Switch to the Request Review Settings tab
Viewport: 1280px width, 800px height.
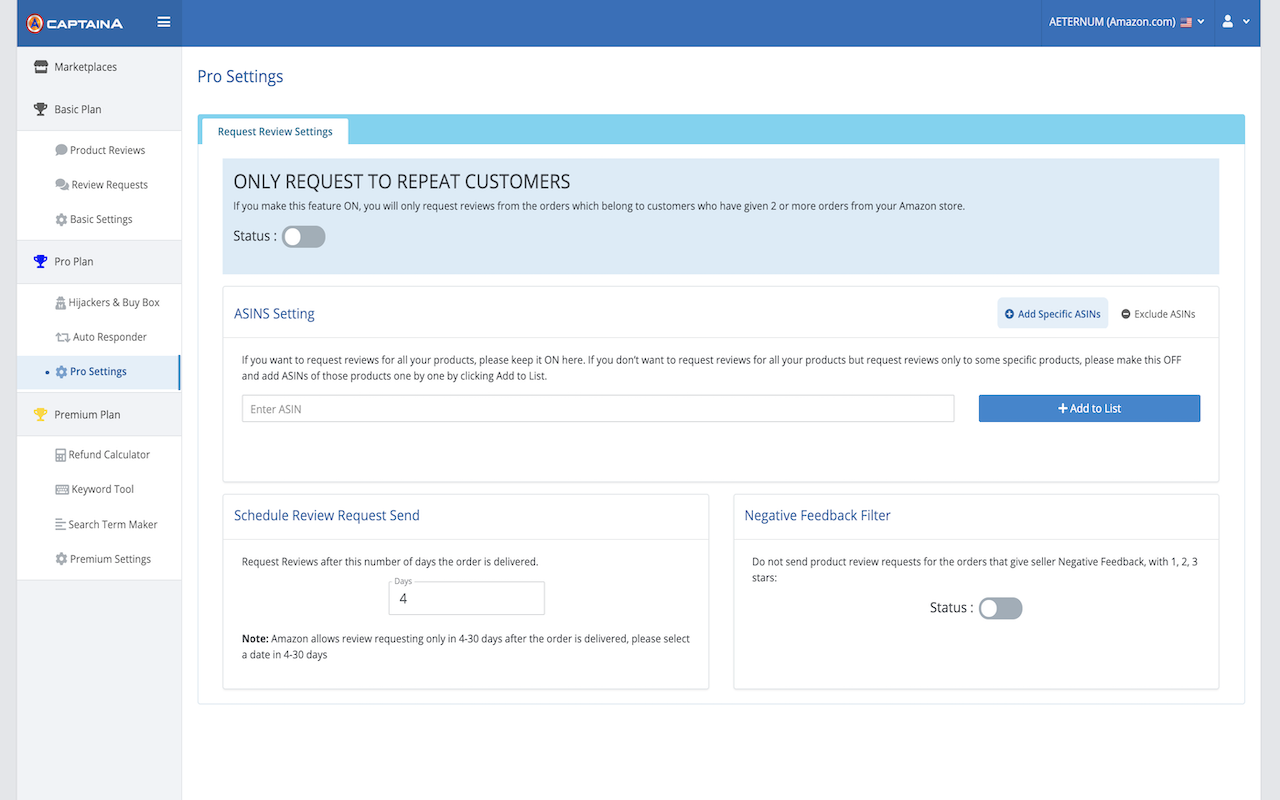274,130
